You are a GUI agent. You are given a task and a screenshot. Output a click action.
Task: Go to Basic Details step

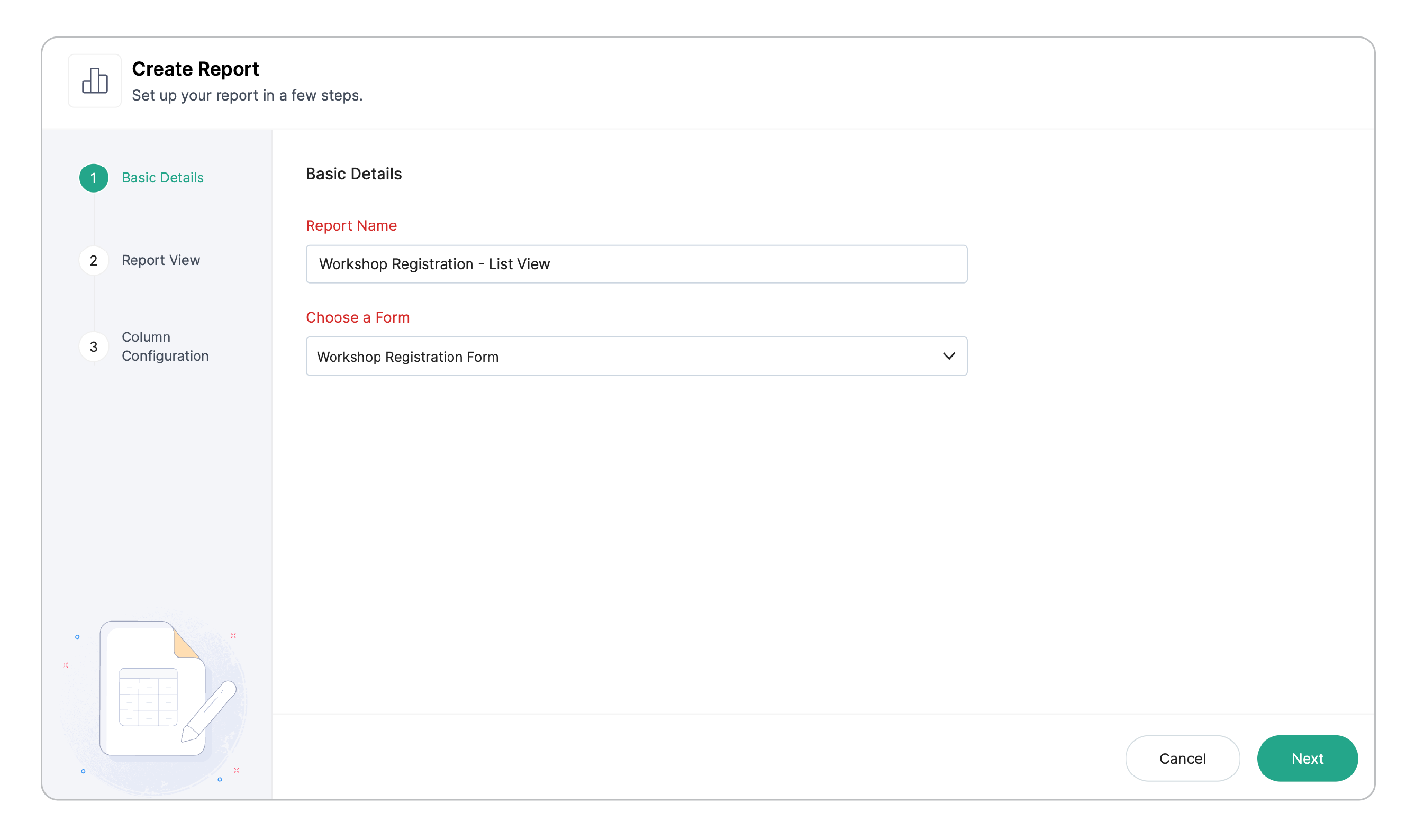click(x=162, y=178)
